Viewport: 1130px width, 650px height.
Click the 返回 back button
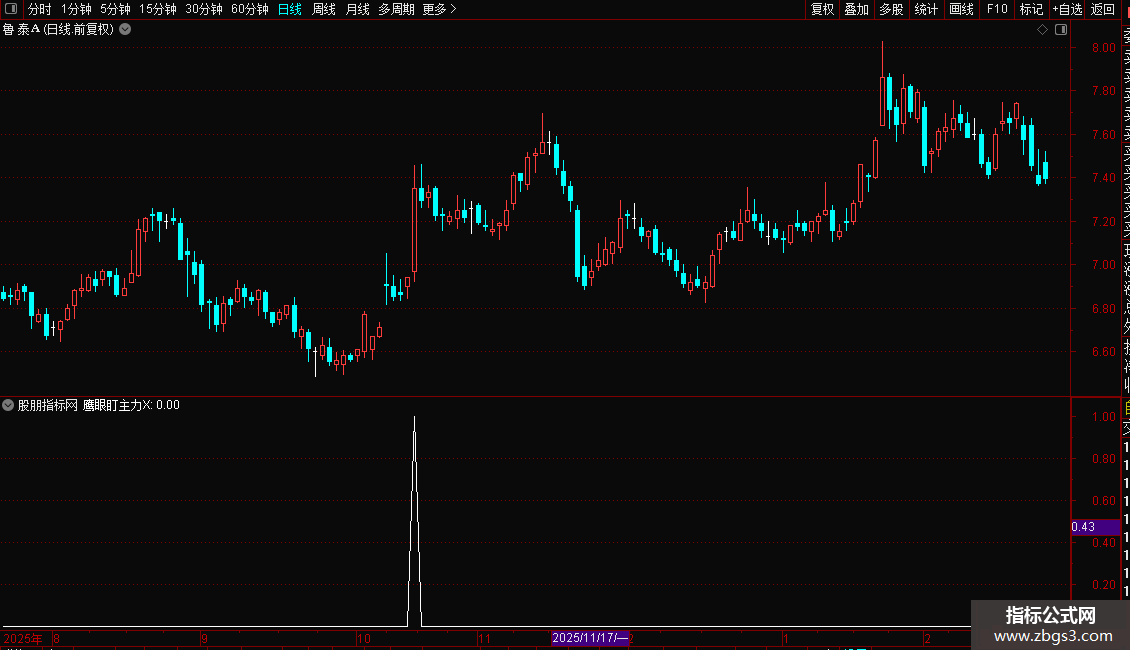point(1103,9)
